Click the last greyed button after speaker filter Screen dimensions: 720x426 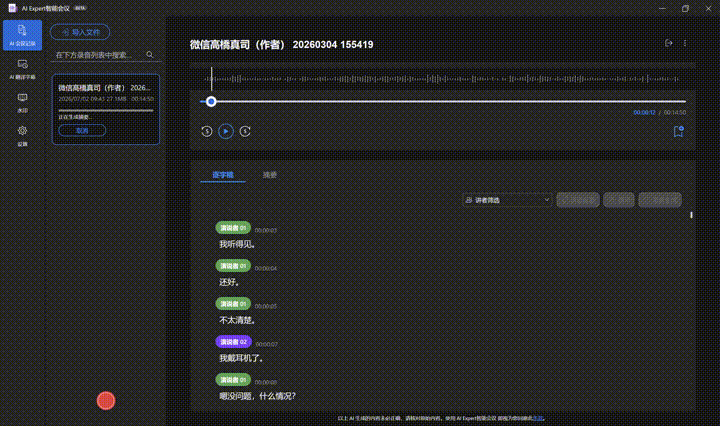click(x=660, y=200)
